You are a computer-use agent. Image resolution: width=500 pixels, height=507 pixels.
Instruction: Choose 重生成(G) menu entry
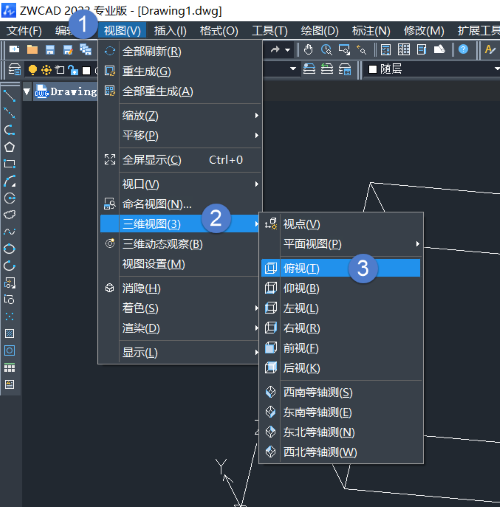180,71
